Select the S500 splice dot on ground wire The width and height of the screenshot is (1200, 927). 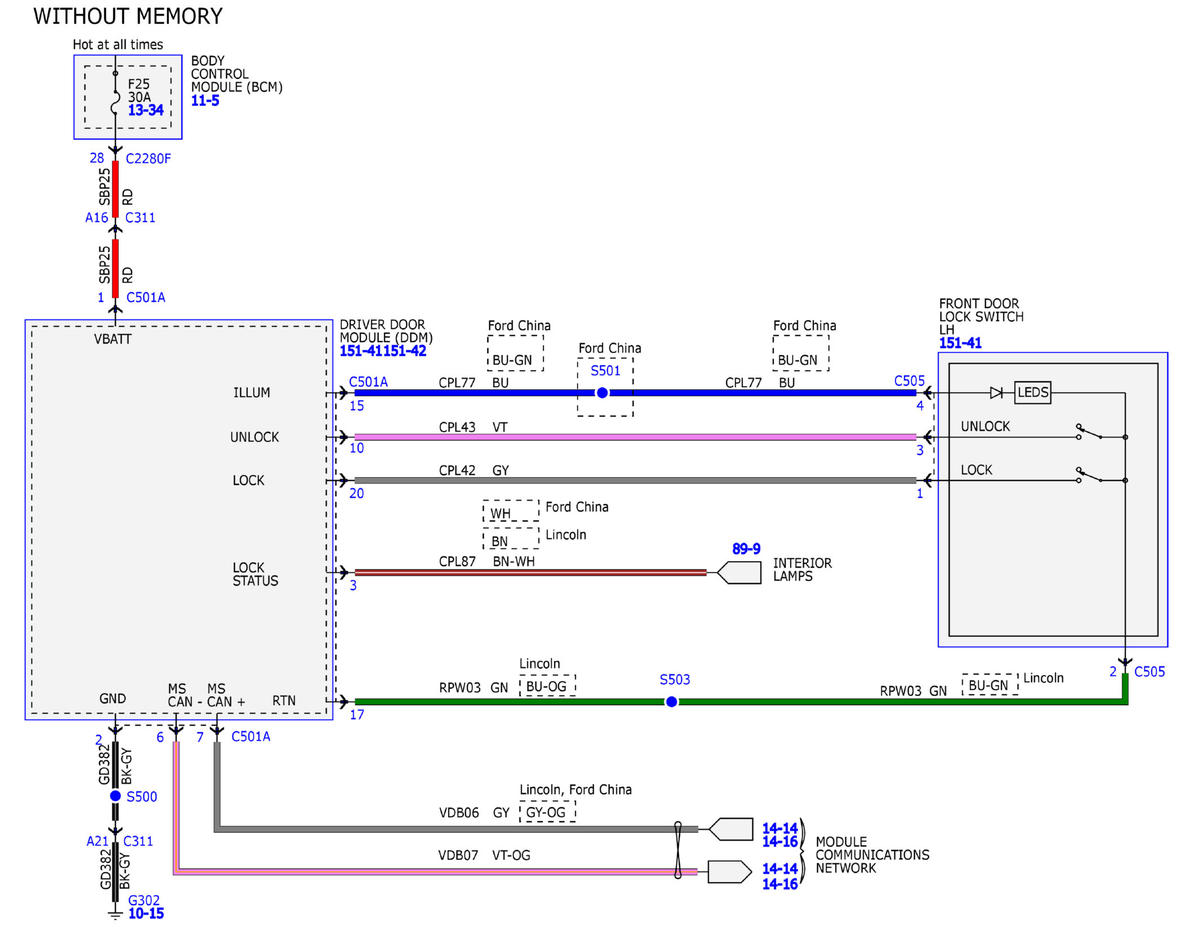tap(116, 796)
